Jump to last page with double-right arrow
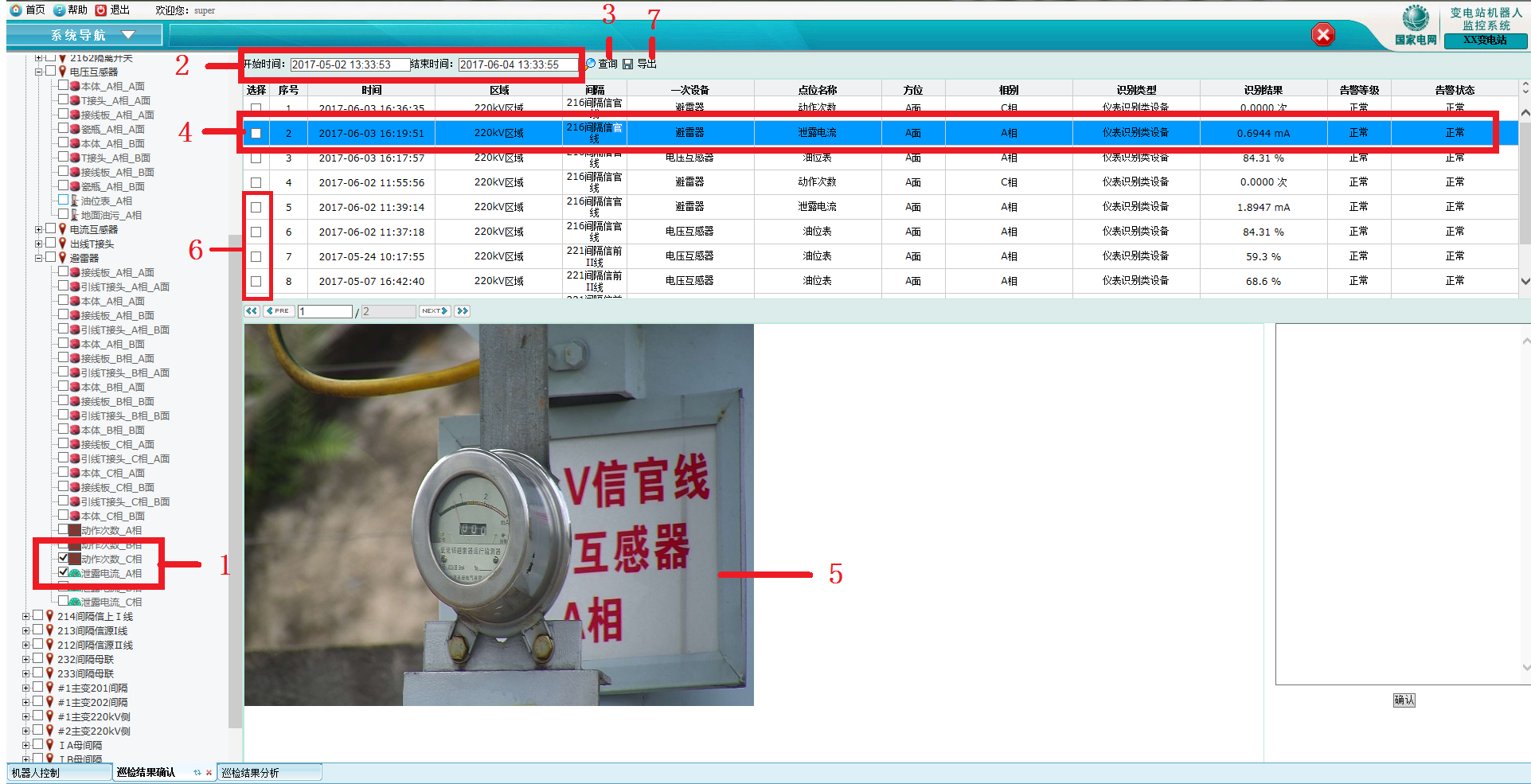 coord(462,311)
